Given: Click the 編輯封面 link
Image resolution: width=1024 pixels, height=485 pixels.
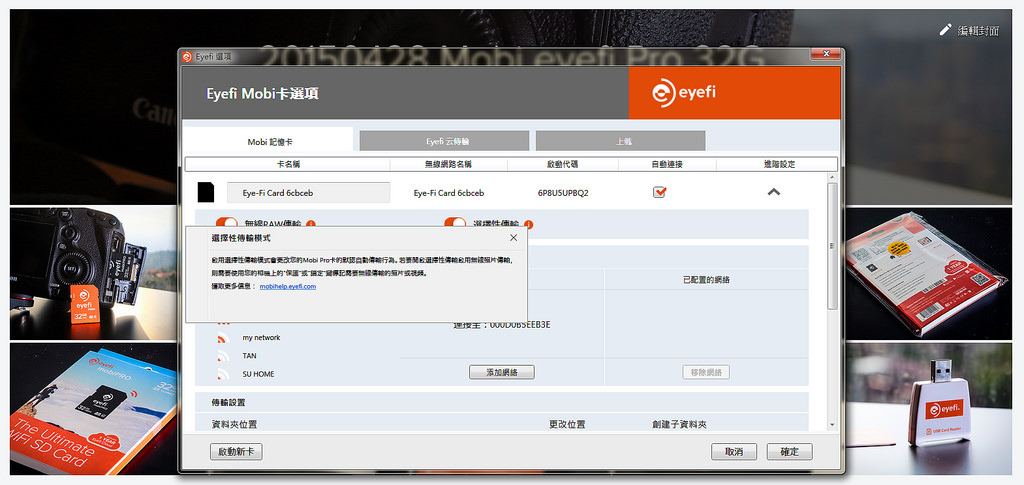Looking at the screenshot, I should point(978,31).
